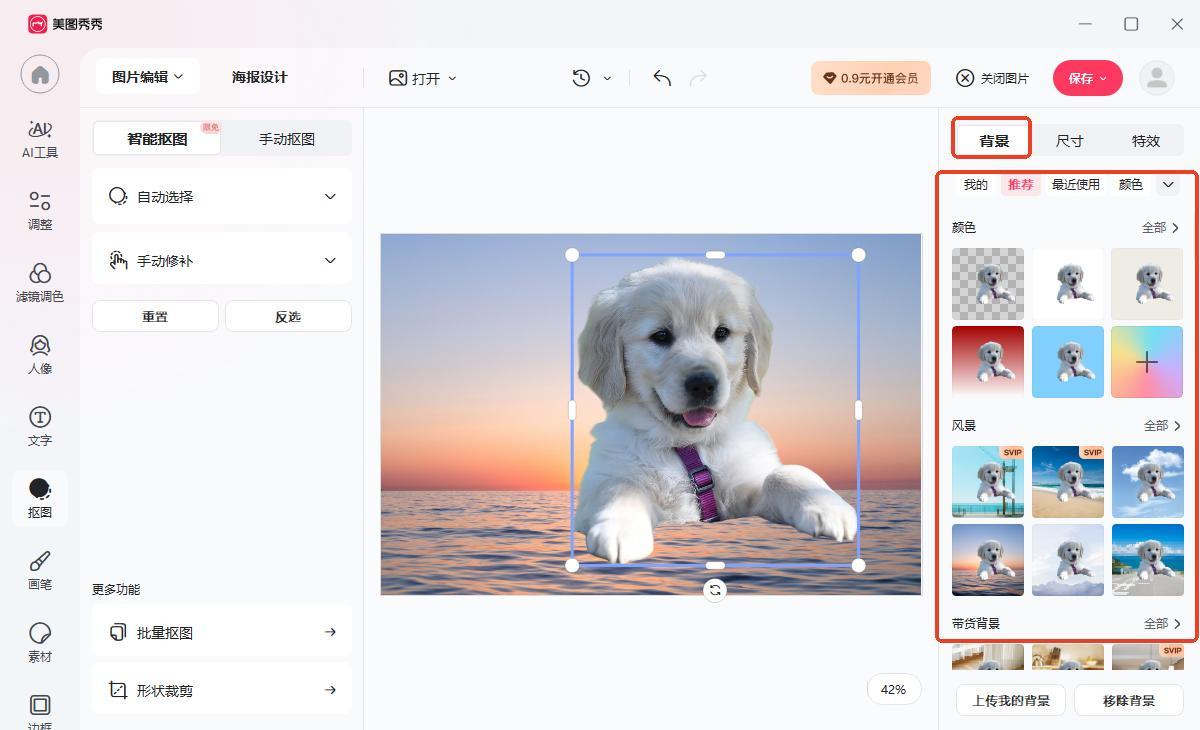This screenshot has height=730, width=1200.
Task: Select the 调整 adjustment tool
Action: [40, 210]
